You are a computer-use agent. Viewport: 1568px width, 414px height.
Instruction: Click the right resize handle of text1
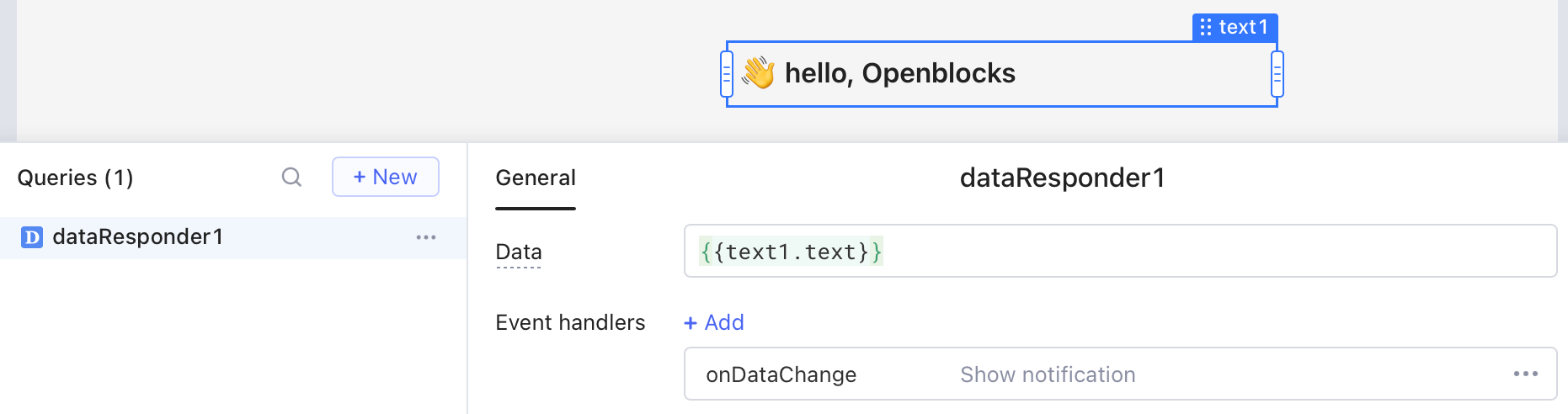pyautogui.click(x=1277, y=74)
